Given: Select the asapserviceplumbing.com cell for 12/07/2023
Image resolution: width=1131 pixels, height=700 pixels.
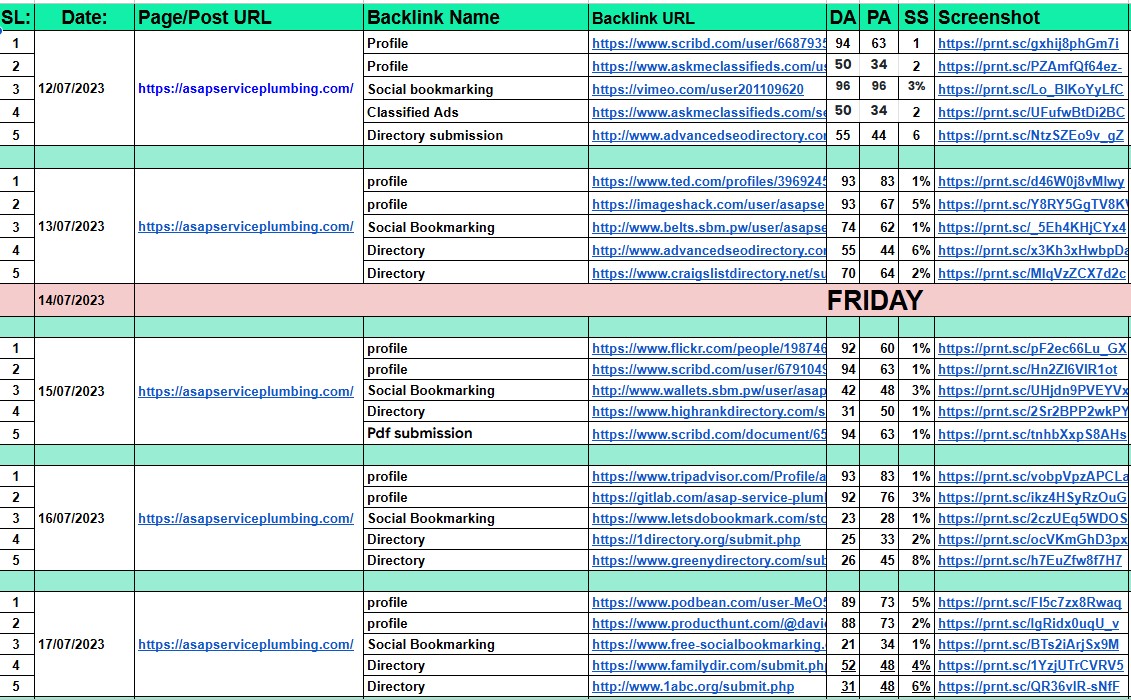Looking at the screenshot, I should (249, 88).
